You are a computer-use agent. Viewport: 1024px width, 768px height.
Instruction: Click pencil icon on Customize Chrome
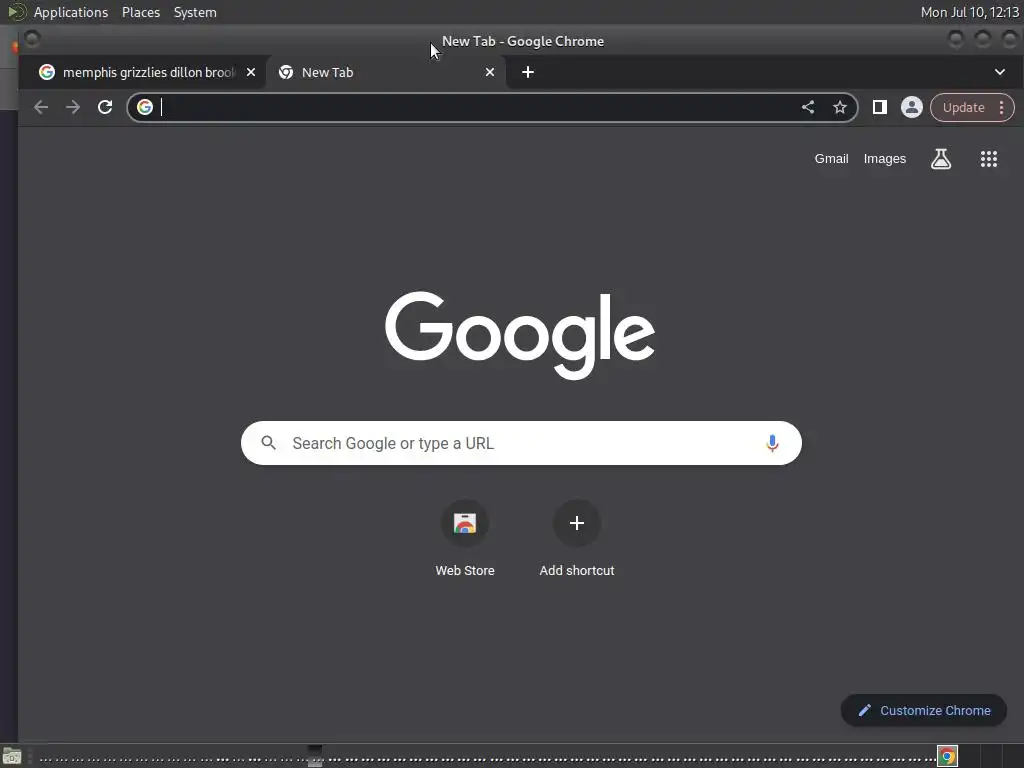(865, 711)
